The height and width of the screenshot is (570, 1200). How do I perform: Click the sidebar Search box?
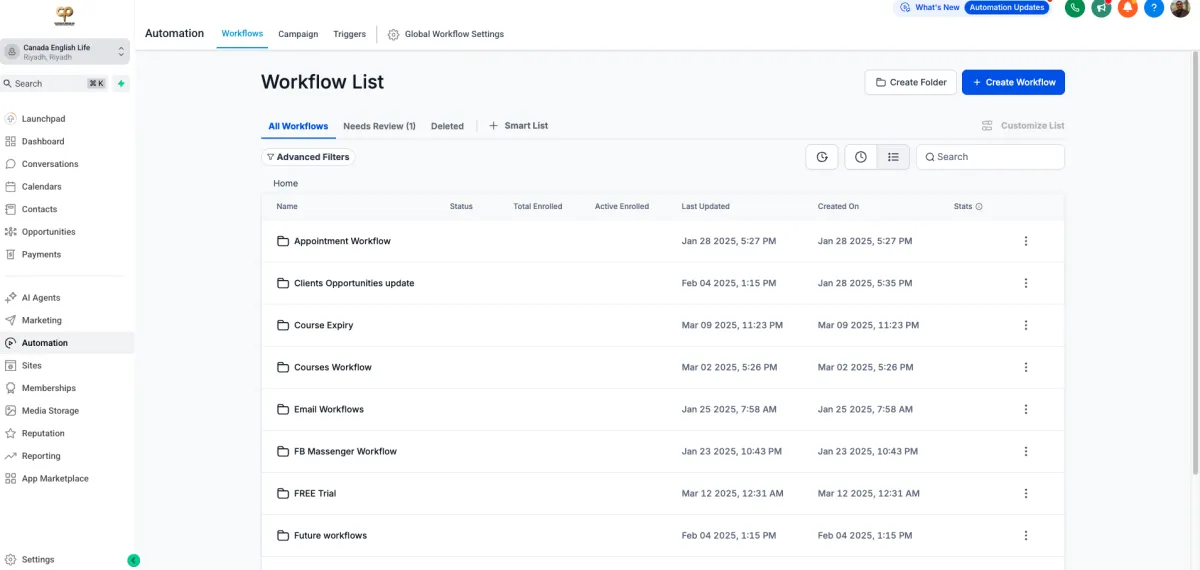click(x=54, y=84)
